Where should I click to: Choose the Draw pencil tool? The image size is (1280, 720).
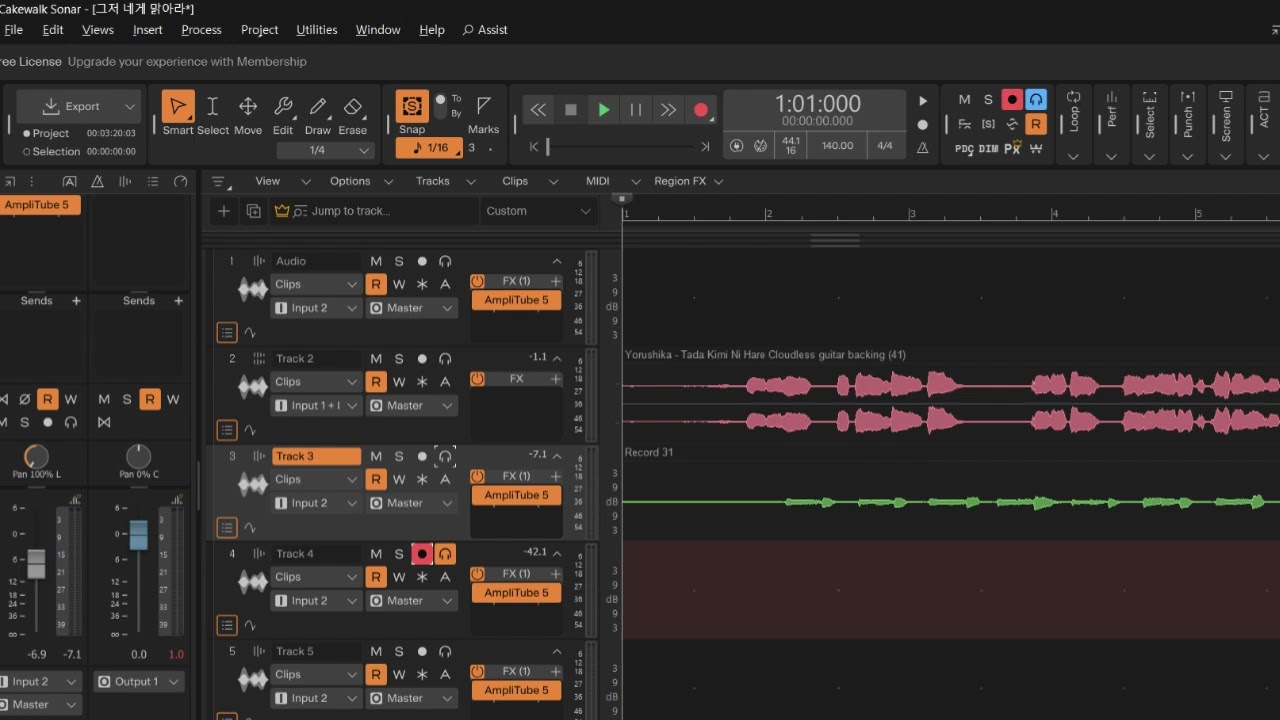(318, 107)
